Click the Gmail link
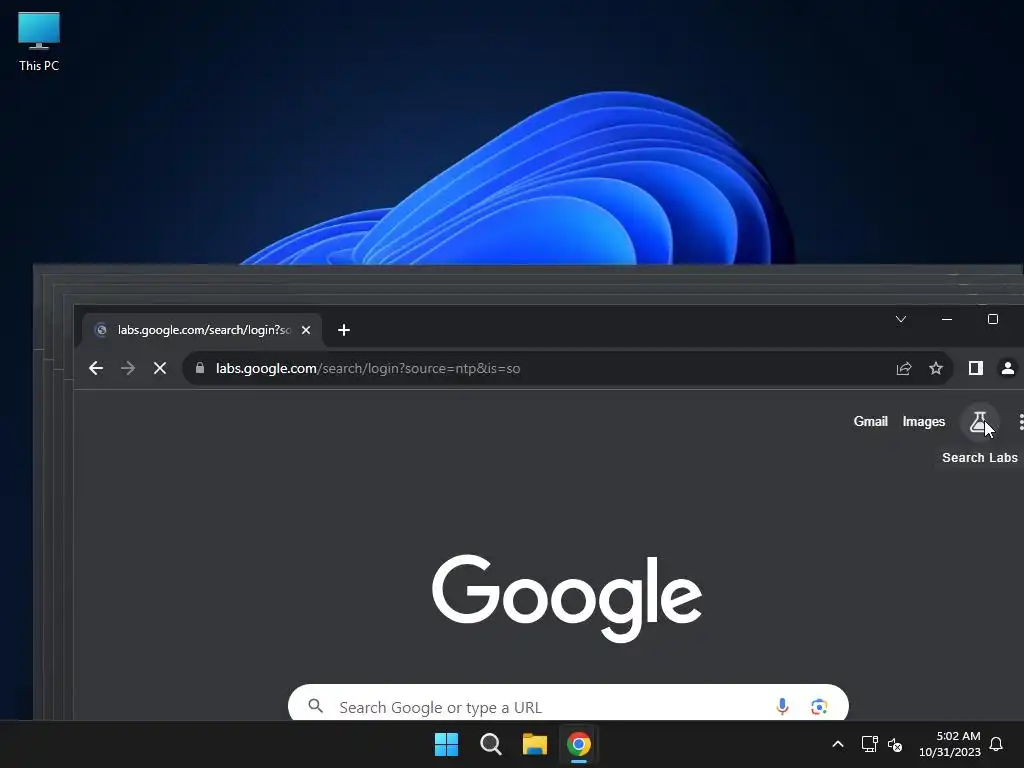 coord(871,422)
